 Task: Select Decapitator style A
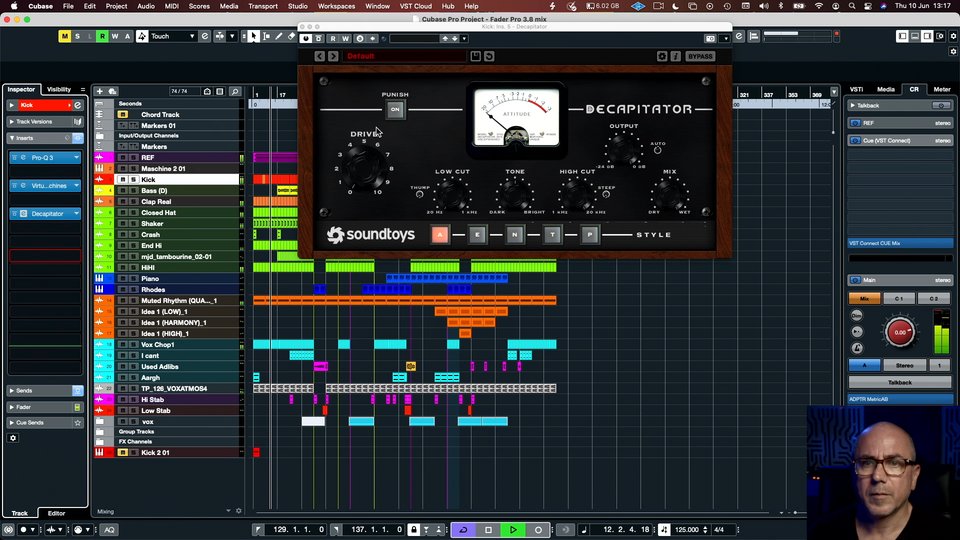pyautogui.click(x=440, y=234)
